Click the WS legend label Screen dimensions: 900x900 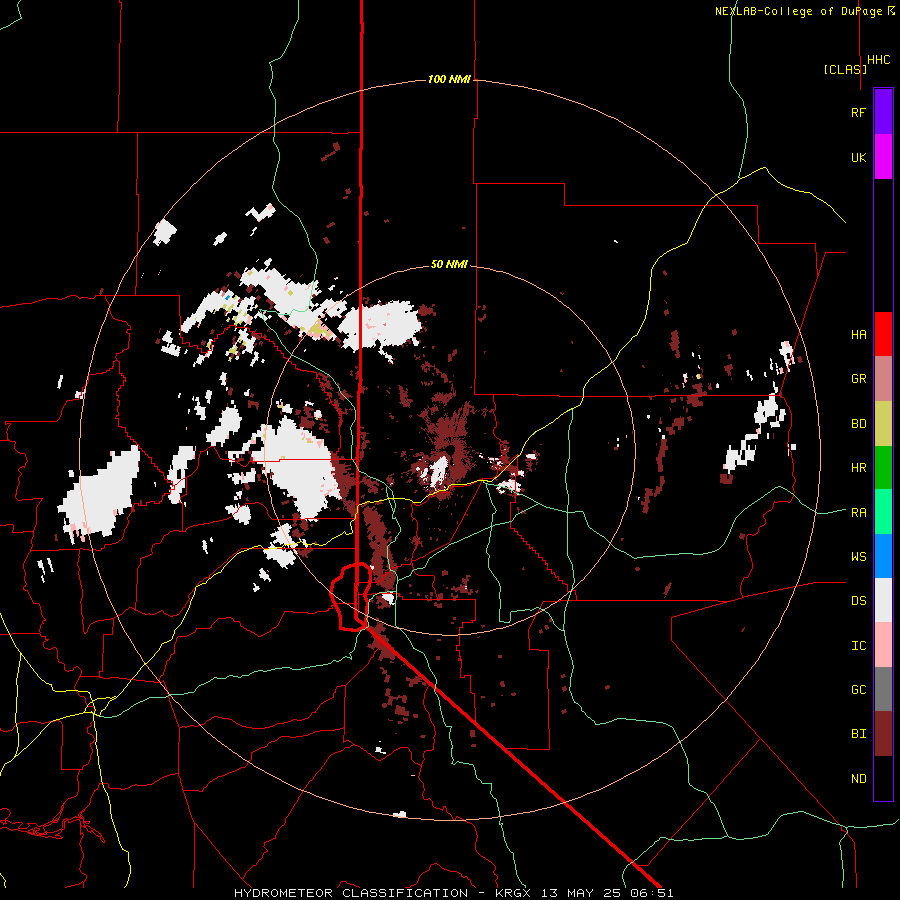click(x=859, y=557)
